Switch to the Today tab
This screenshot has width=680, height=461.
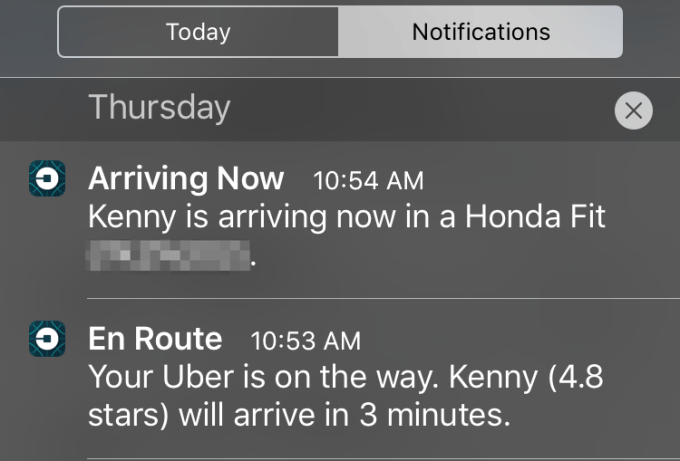coord(198,32)
